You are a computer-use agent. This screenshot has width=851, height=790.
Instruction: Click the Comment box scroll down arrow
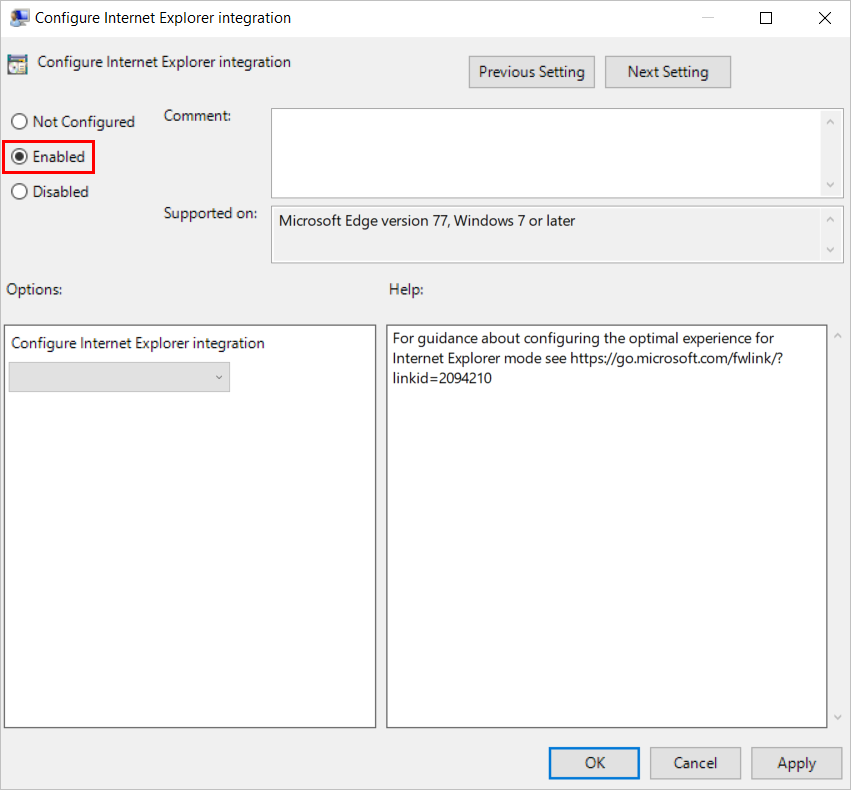[830, 185]
